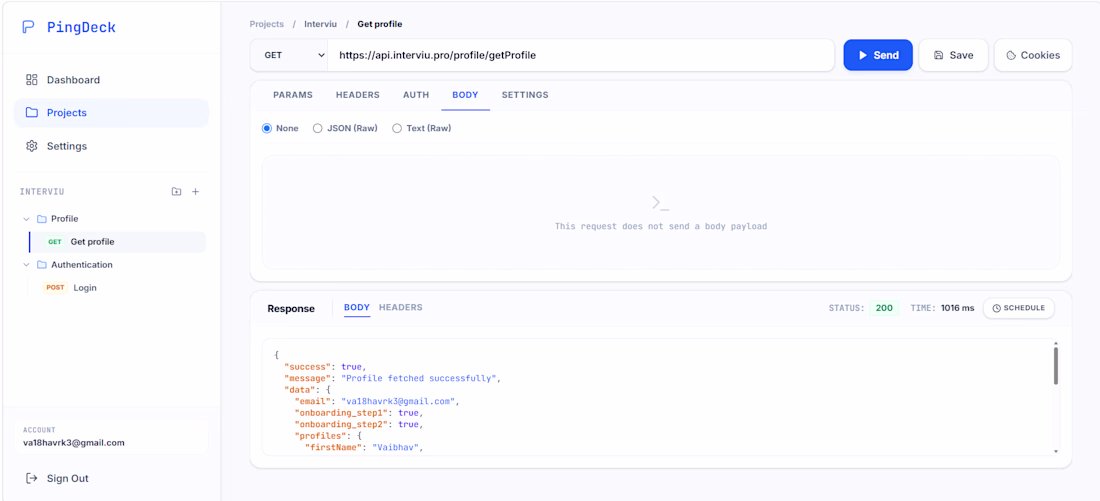Open Cookies manager
The width and height of the screenshot is (1100, 501).
[x=1033, y=55]
